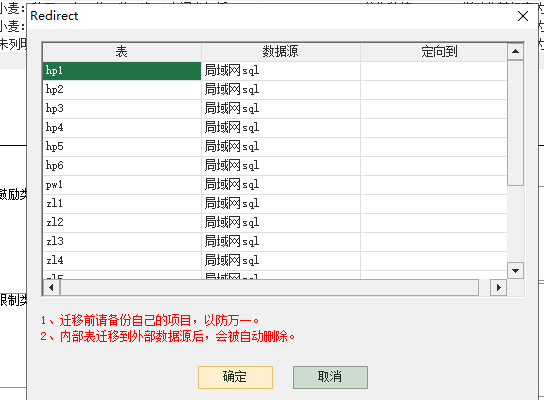Click the 数据源 column header

point(280,52)
